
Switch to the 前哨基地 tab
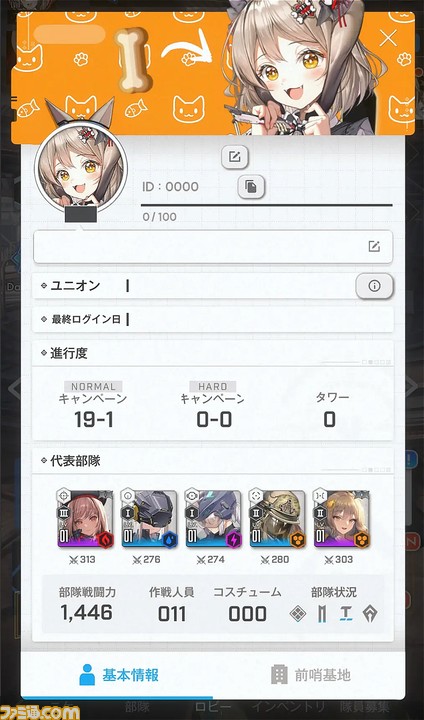310,675
